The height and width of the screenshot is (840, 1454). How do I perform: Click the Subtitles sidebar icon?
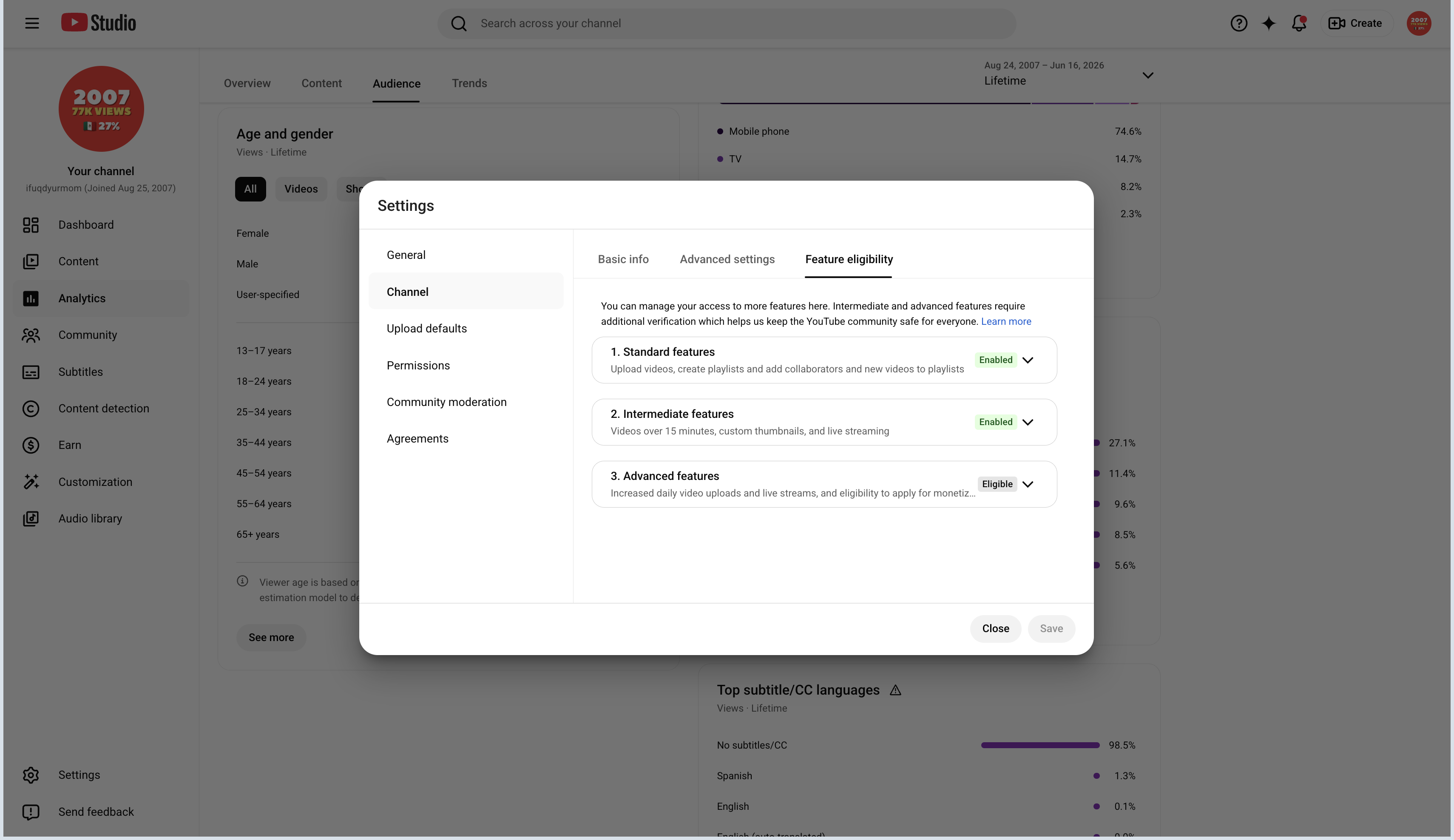coord(31,372)
